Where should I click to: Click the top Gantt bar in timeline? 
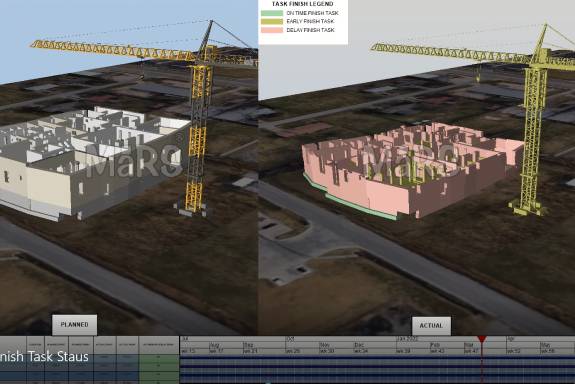point(377,357)
